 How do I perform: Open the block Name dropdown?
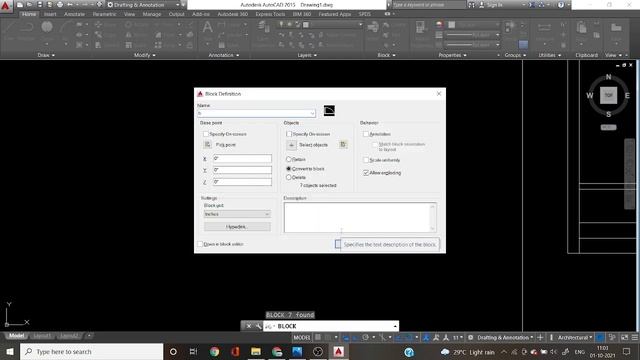tap(312, 113)
